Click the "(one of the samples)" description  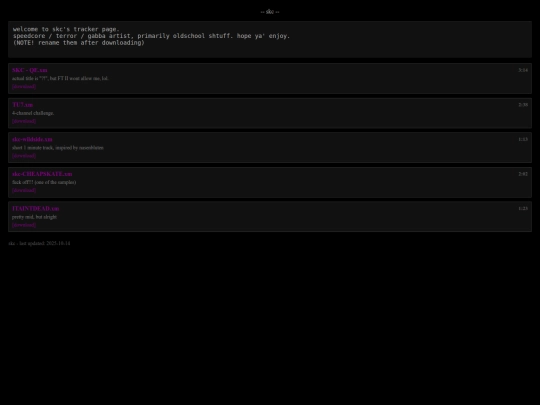pos(44,182)
